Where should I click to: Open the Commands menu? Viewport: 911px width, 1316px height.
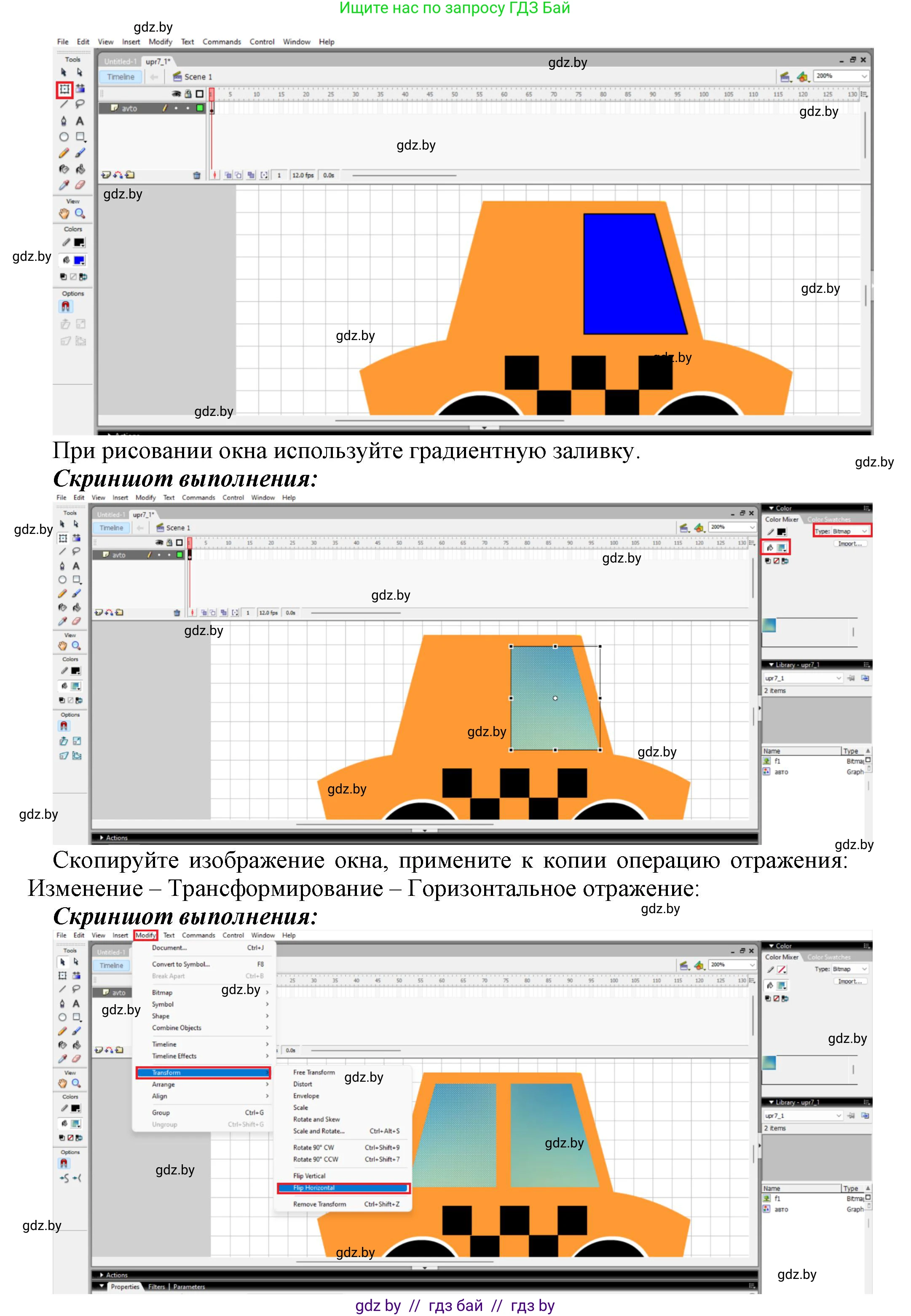point(222,42)
